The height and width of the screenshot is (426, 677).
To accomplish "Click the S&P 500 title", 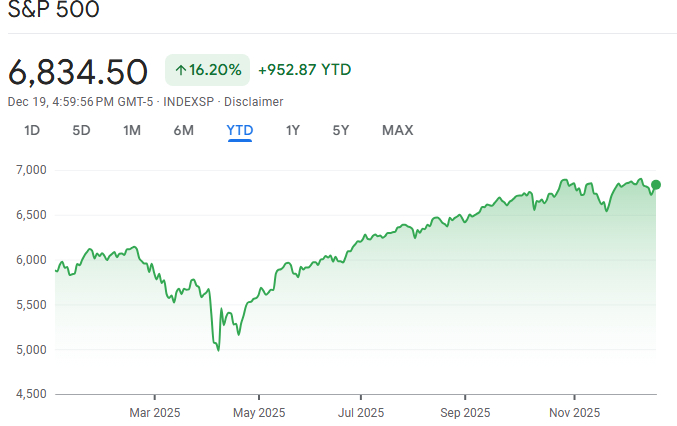I will point(53,12).
